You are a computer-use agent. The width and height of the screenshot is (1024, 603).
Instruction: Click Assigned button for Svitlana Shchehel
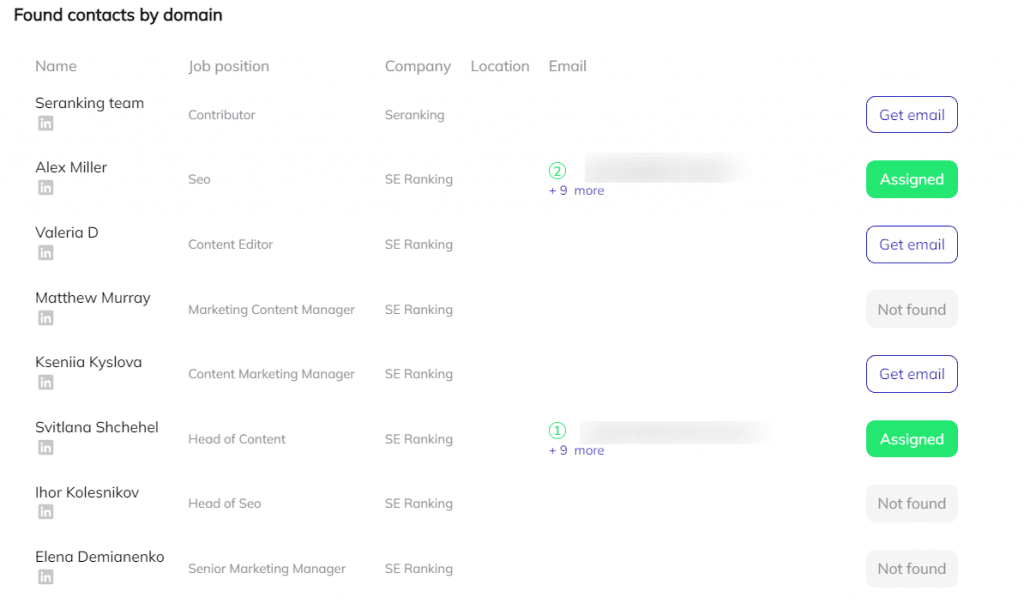point(912,439)
